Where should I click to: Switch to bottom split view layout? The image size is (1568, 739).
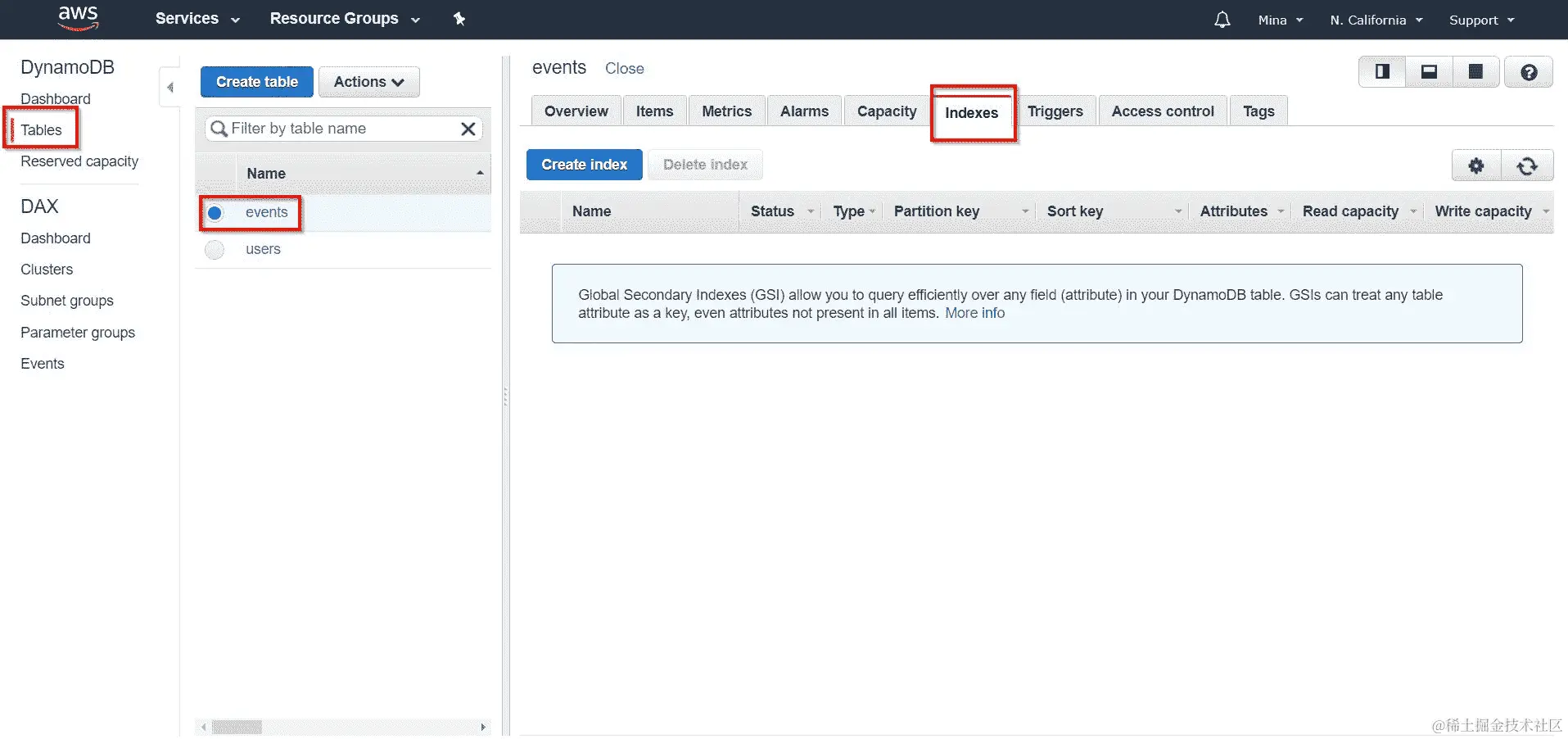pyautogui.click(x=1429, y=72)
